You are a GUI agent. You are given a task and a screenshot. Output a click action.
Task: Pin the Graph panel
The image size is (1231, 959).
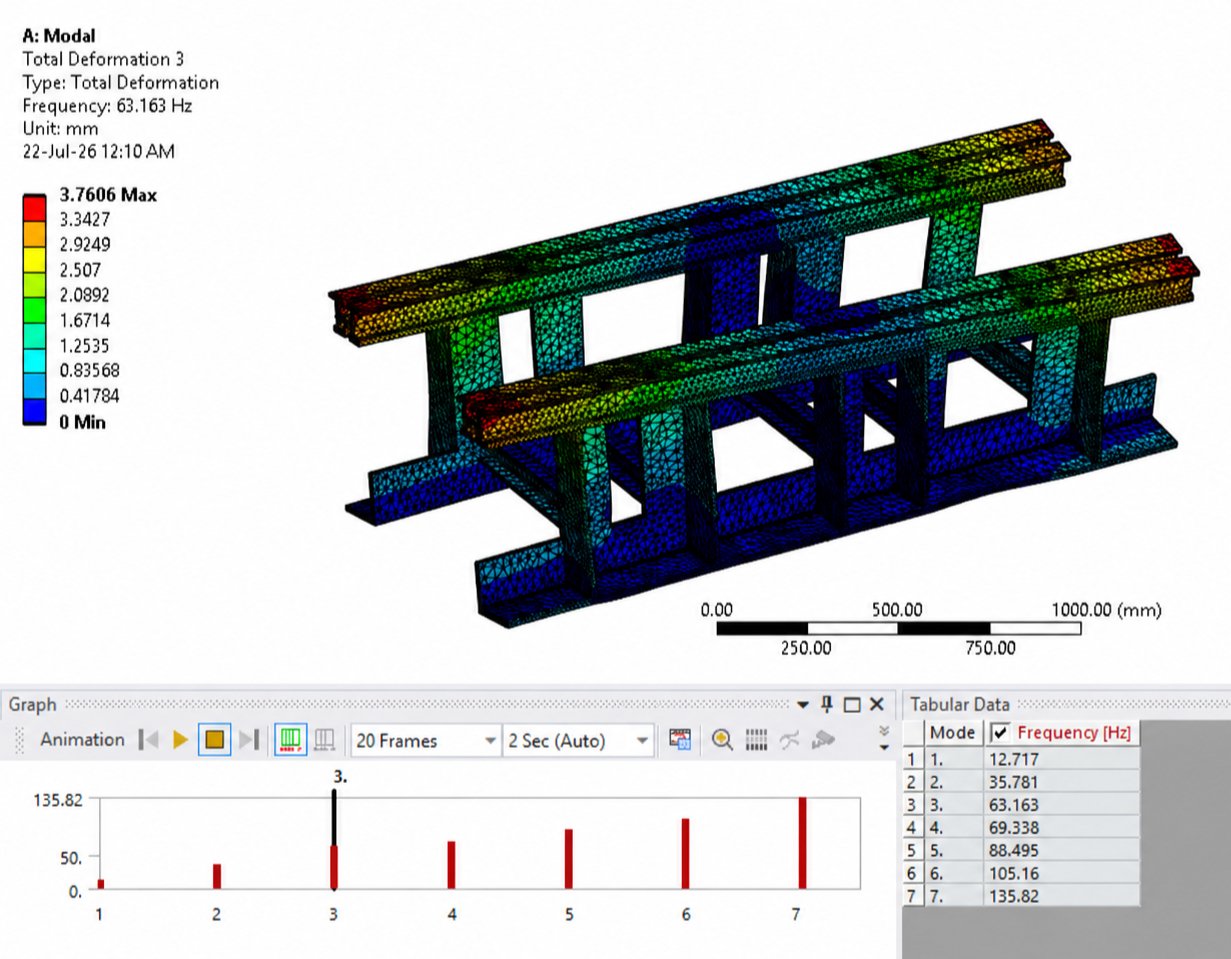click(827, 704)
